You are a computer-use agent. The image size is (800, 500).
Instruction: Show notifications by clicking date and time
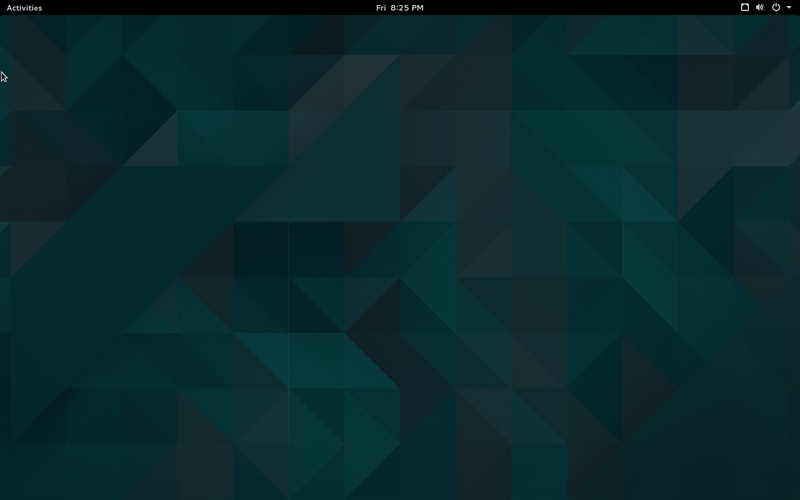pos(399,7)
